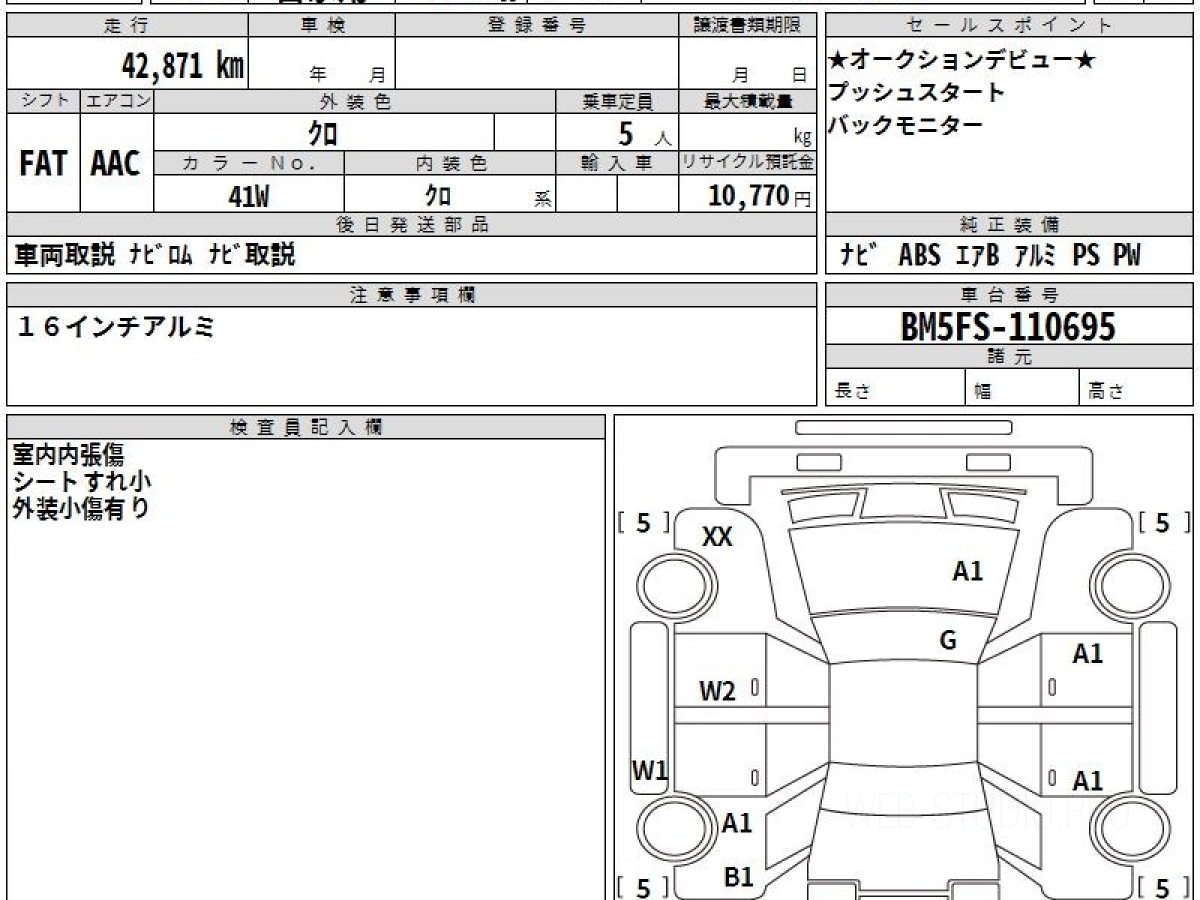Select the B1 mark on the diagram
This screenshot has height=900, width=1200.
738,877
